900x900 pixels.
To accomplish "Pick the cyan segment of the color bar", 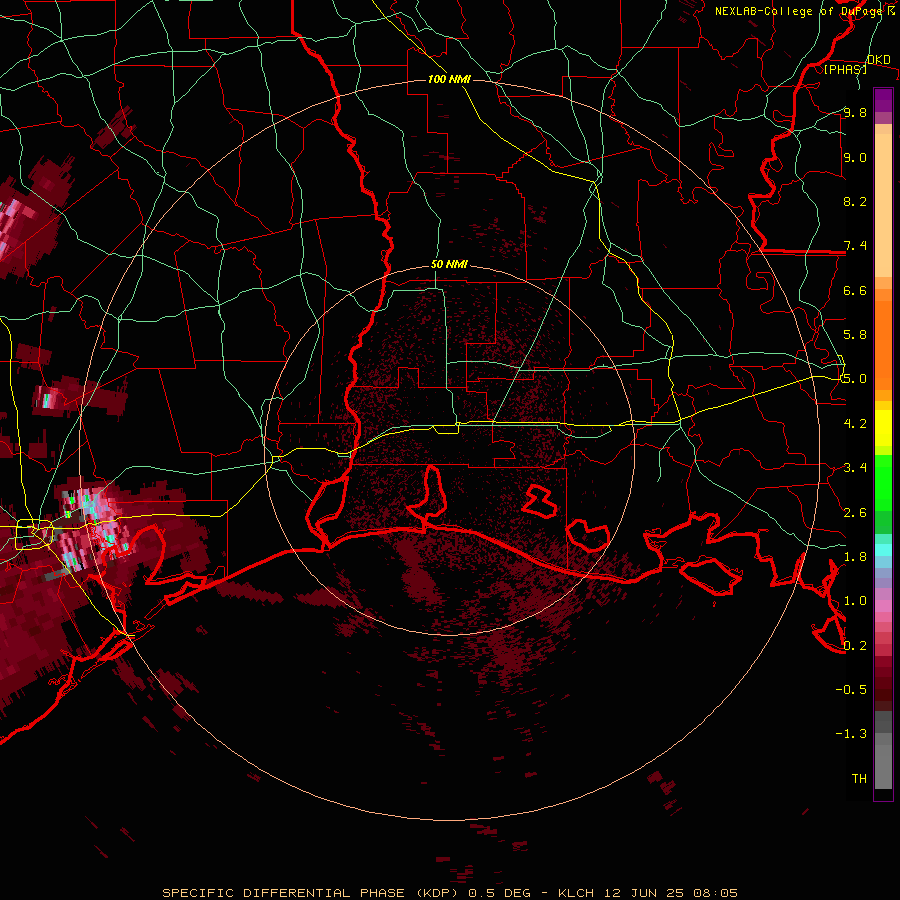I will pos(883,549).
